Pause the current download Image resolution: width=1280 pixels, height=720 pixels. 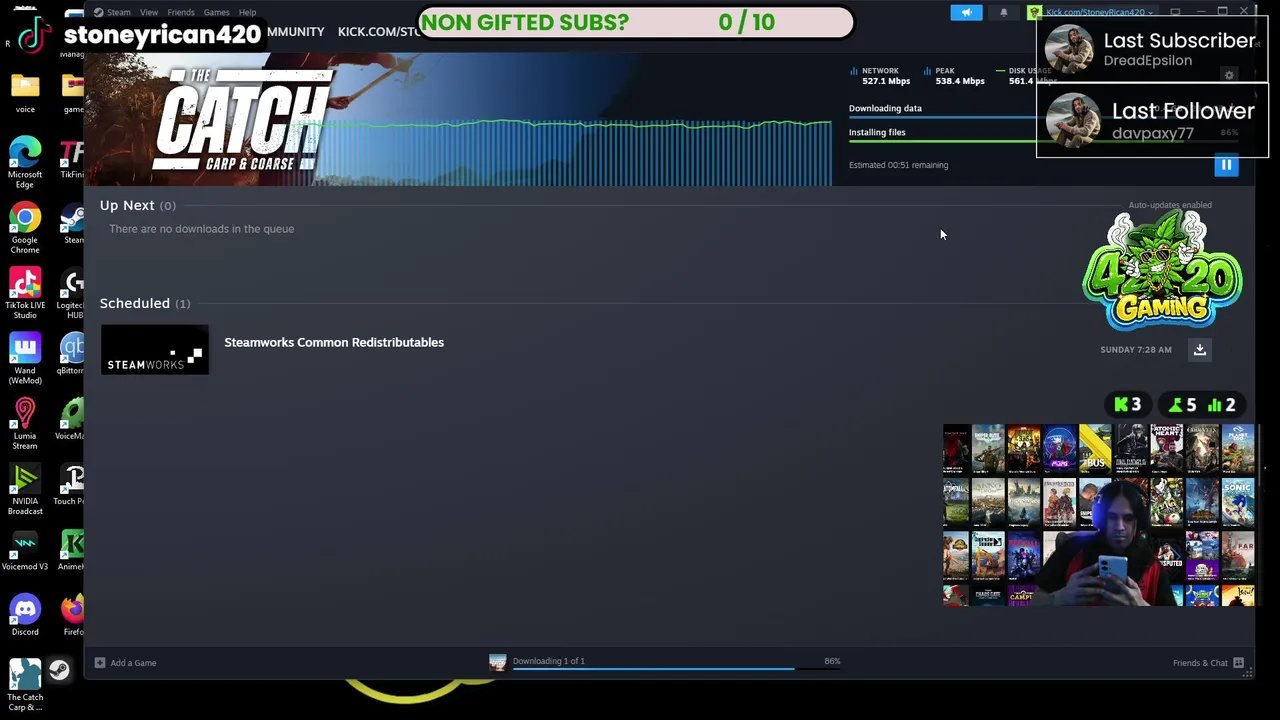1226,165
